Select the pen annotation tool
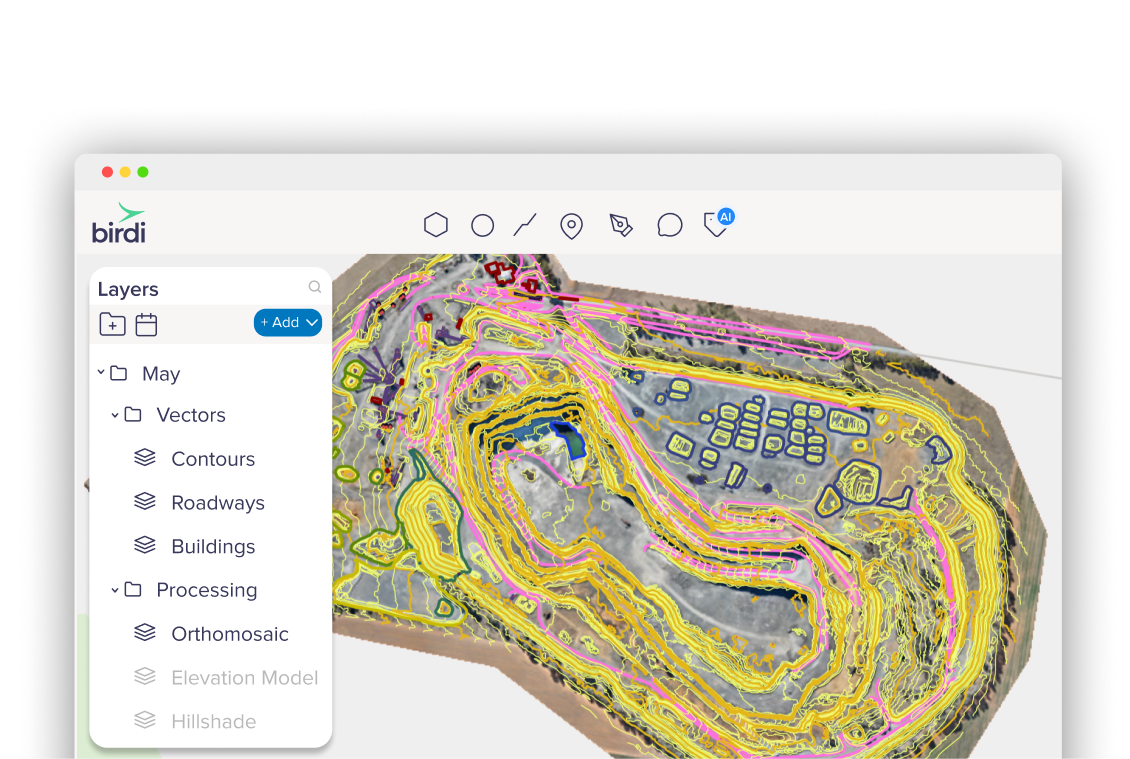Image resolution: width=1130 pixels, height=759 pixels. pyautogui.click(x=620, y=226)
